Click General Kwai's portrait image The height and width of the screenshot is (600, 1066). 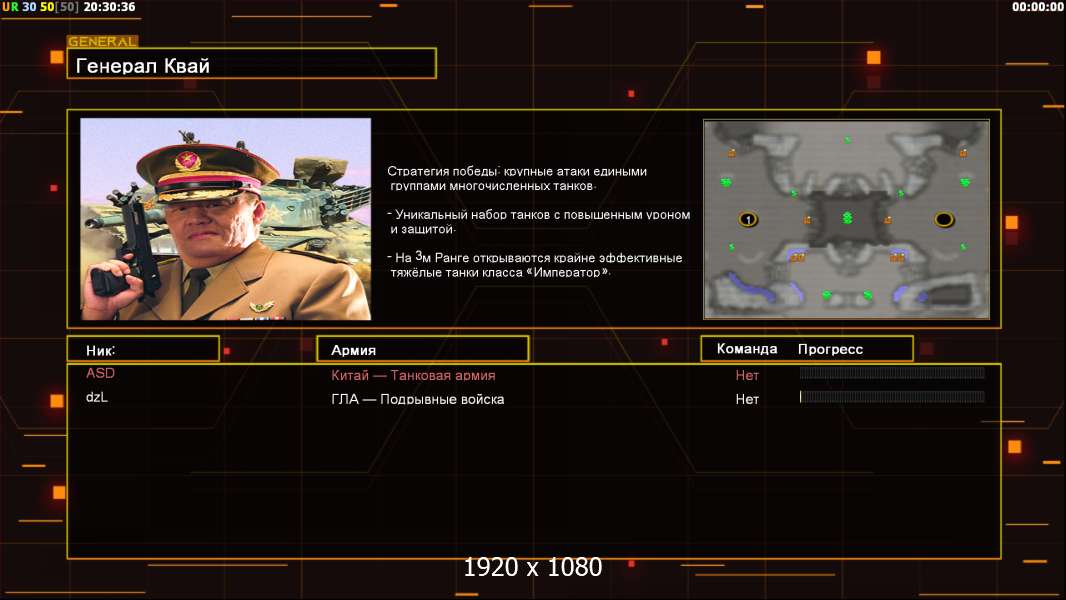pyautogui.click(x=226, y=219)
